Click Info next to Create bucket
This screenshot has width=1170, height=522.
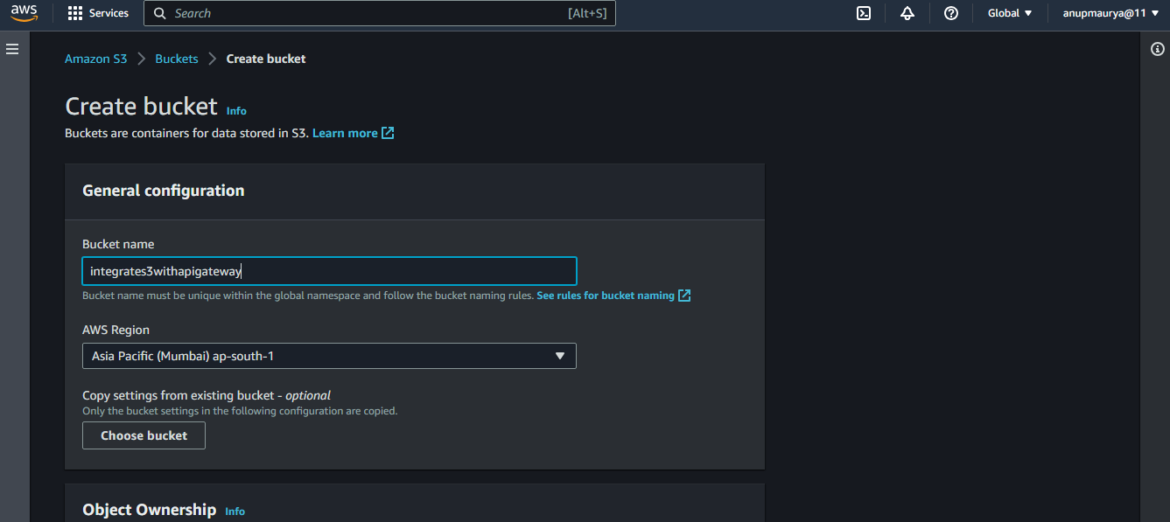(x=236, y=111)
